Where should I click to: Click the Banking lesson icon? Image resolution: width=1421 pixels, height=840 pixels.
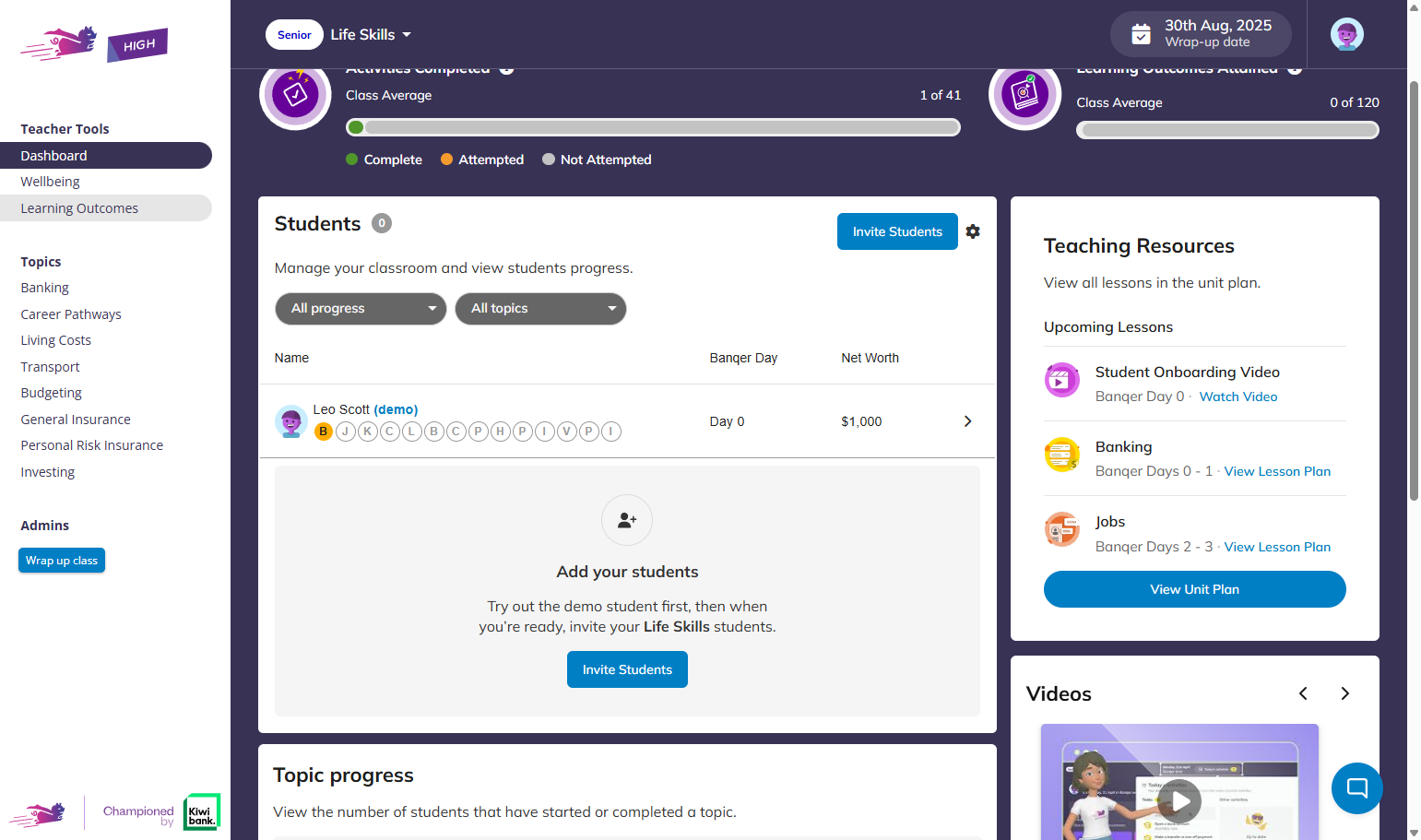pyautogui.click(x=1061, y=455)
